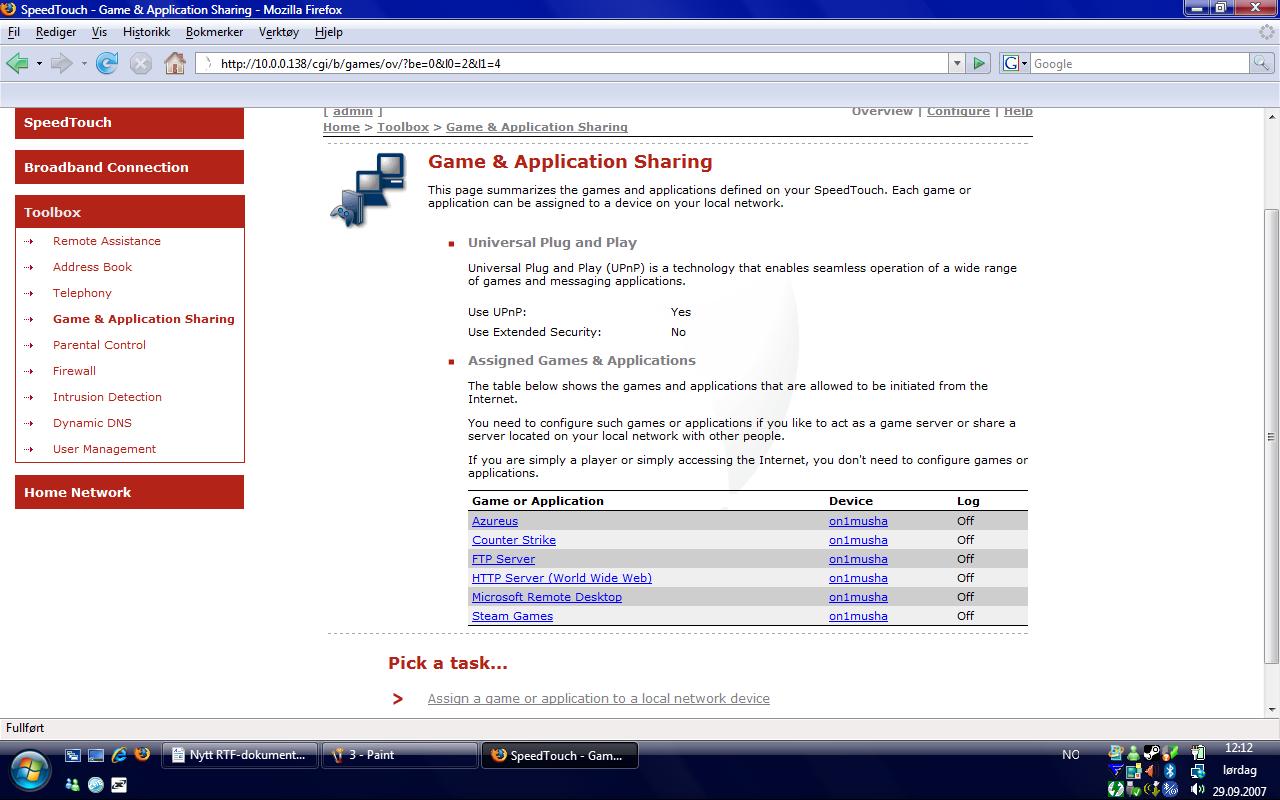This screenshot has width=1280, height=800.
Task: Click the Bluetooth icon in system tray
Action: point(1170,771)
